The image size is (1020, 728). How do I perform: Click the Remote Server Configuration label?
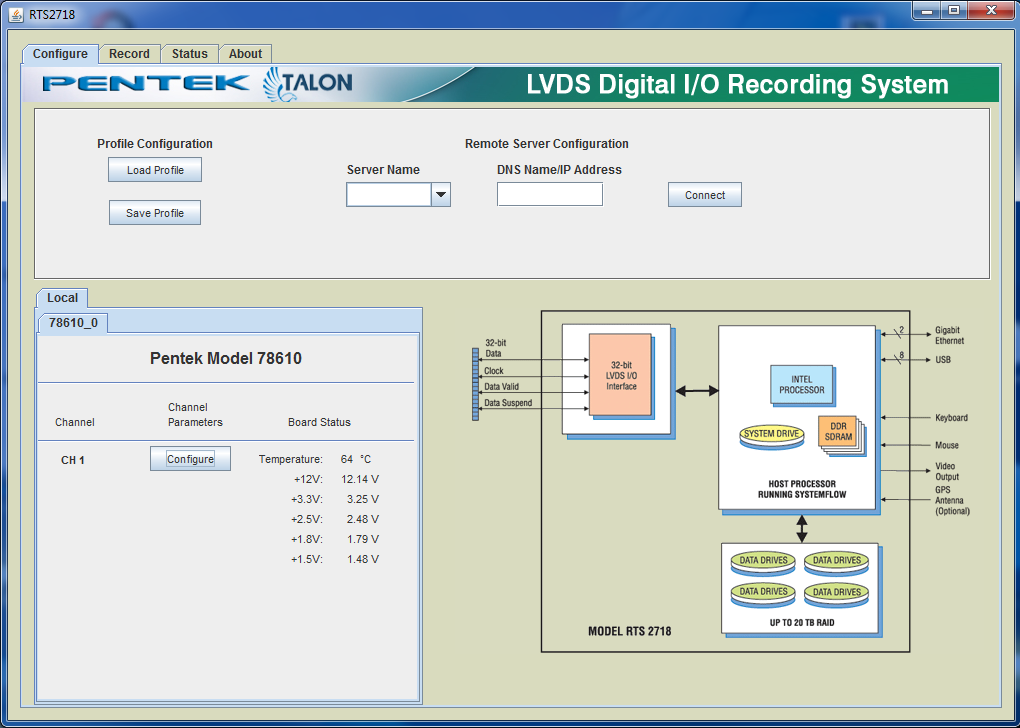[x=546, y=144]
